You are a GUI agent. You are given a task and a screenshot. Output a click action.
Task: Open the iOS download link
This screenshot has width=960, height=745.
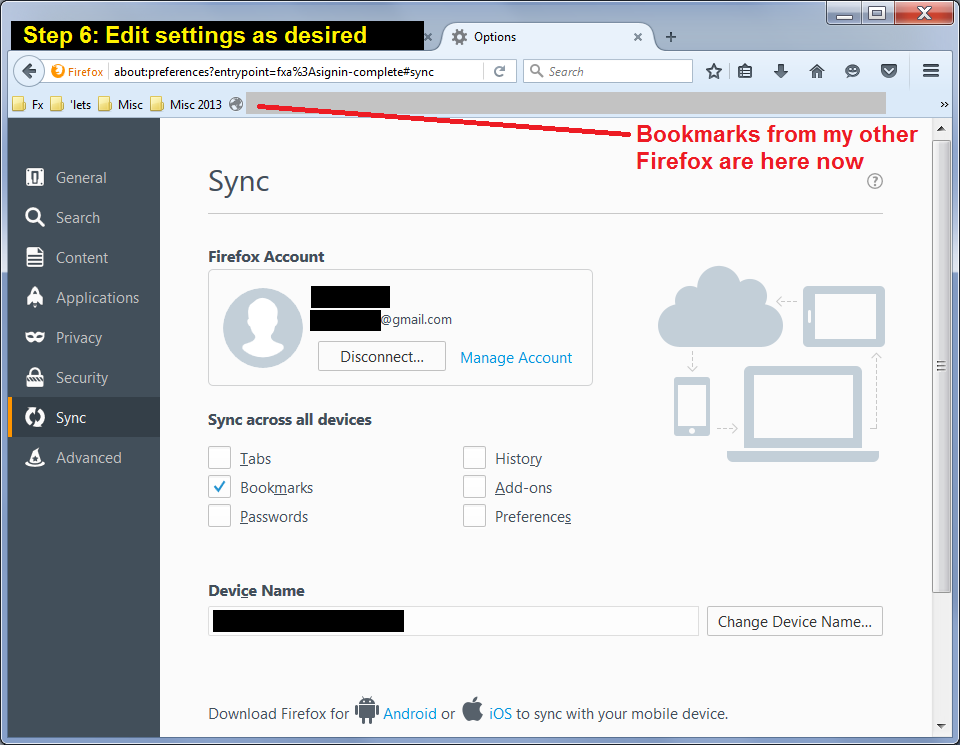tap(500, 714)
